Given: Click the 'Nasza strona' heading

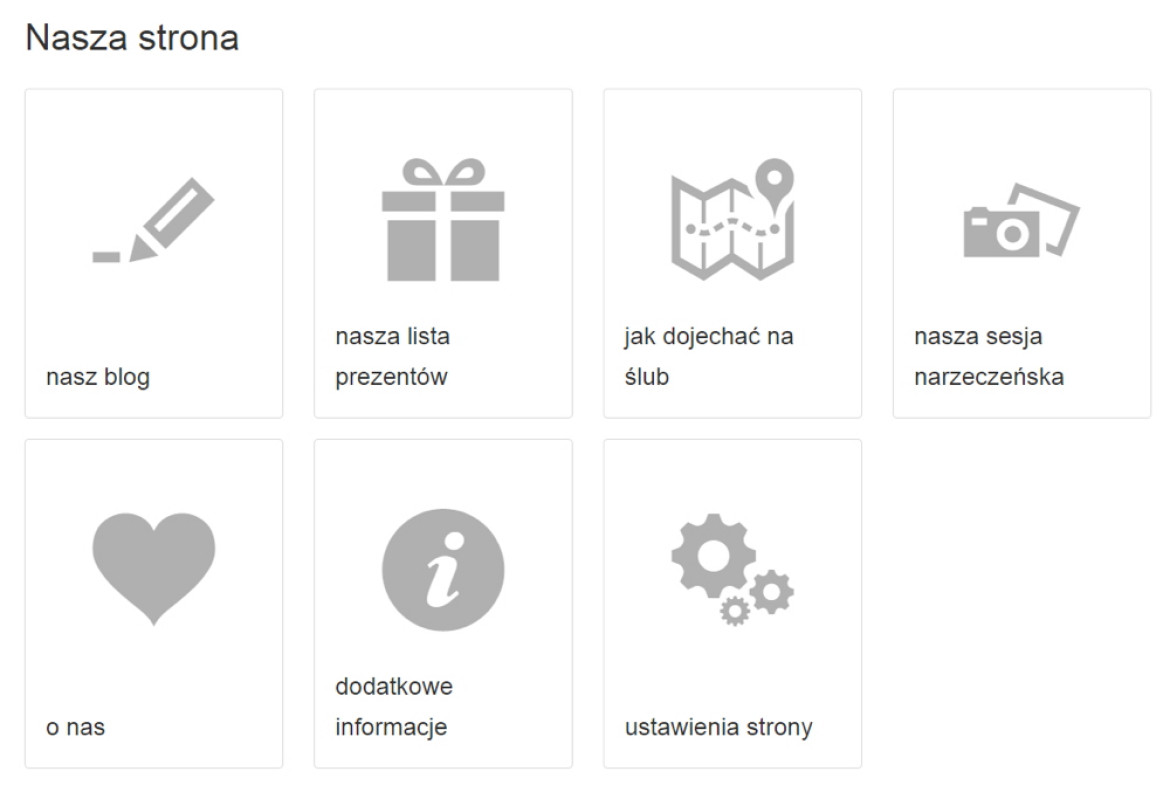Looking at the screenshot, I should 132,37.
